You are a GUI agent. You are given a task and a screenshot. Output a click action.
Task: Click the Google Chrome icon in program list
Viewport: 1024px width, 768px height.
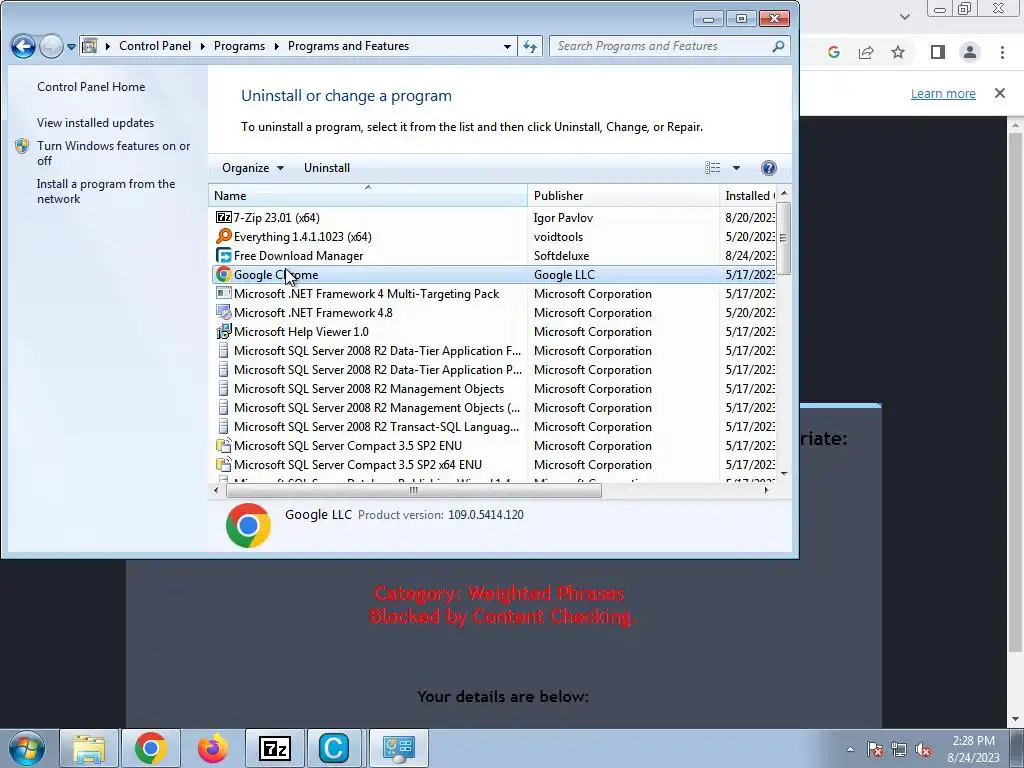[x=223, y=274]
